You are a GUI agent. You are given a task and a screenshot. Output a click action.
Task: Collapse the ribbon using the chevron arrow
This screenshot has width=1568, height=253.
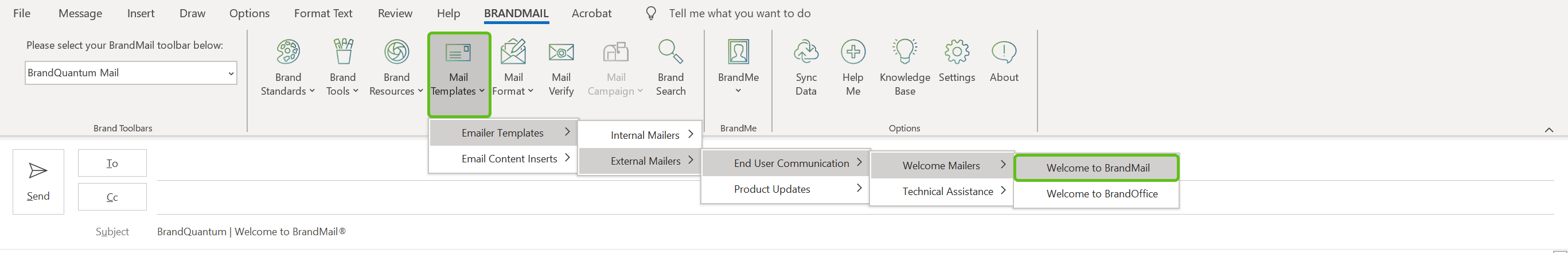1549,130
